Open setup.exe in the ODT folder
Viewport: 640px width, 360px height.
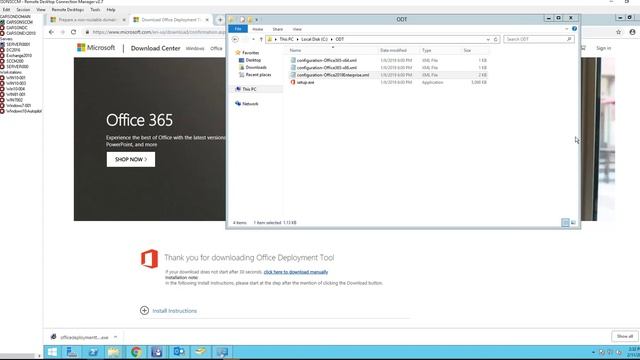[x=305, y=82]
